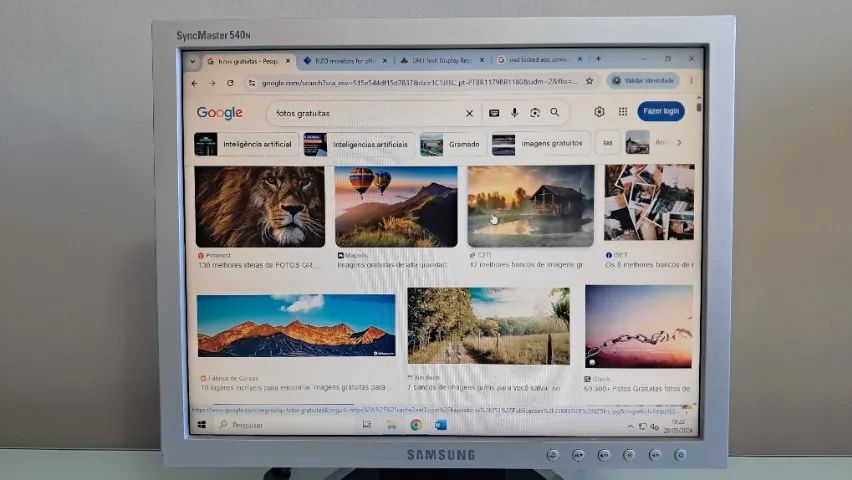Click the browser forward arrow

coord(212,83)
